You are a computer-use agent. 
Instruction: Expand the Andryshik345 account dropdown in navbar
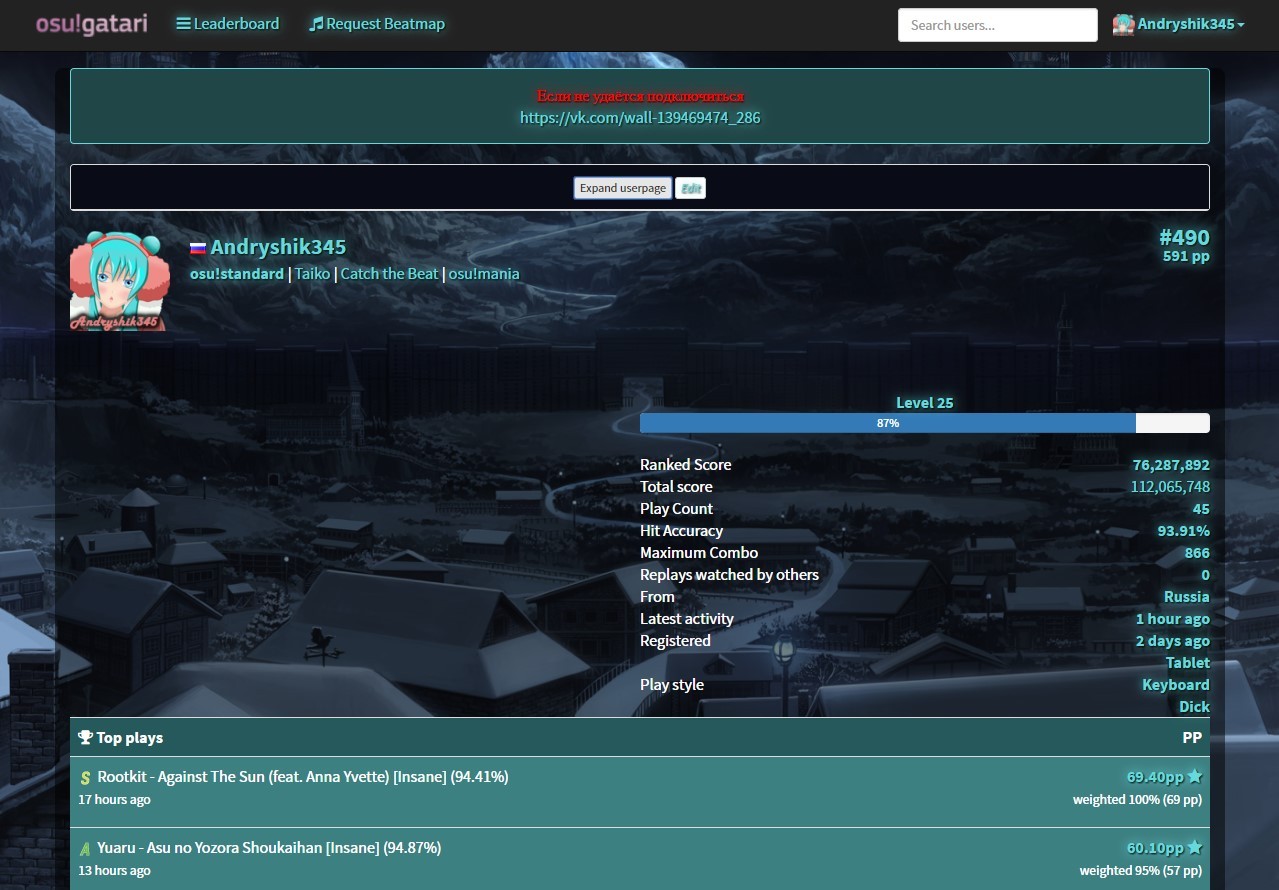pyautogui.click(x=1179, y=24)
